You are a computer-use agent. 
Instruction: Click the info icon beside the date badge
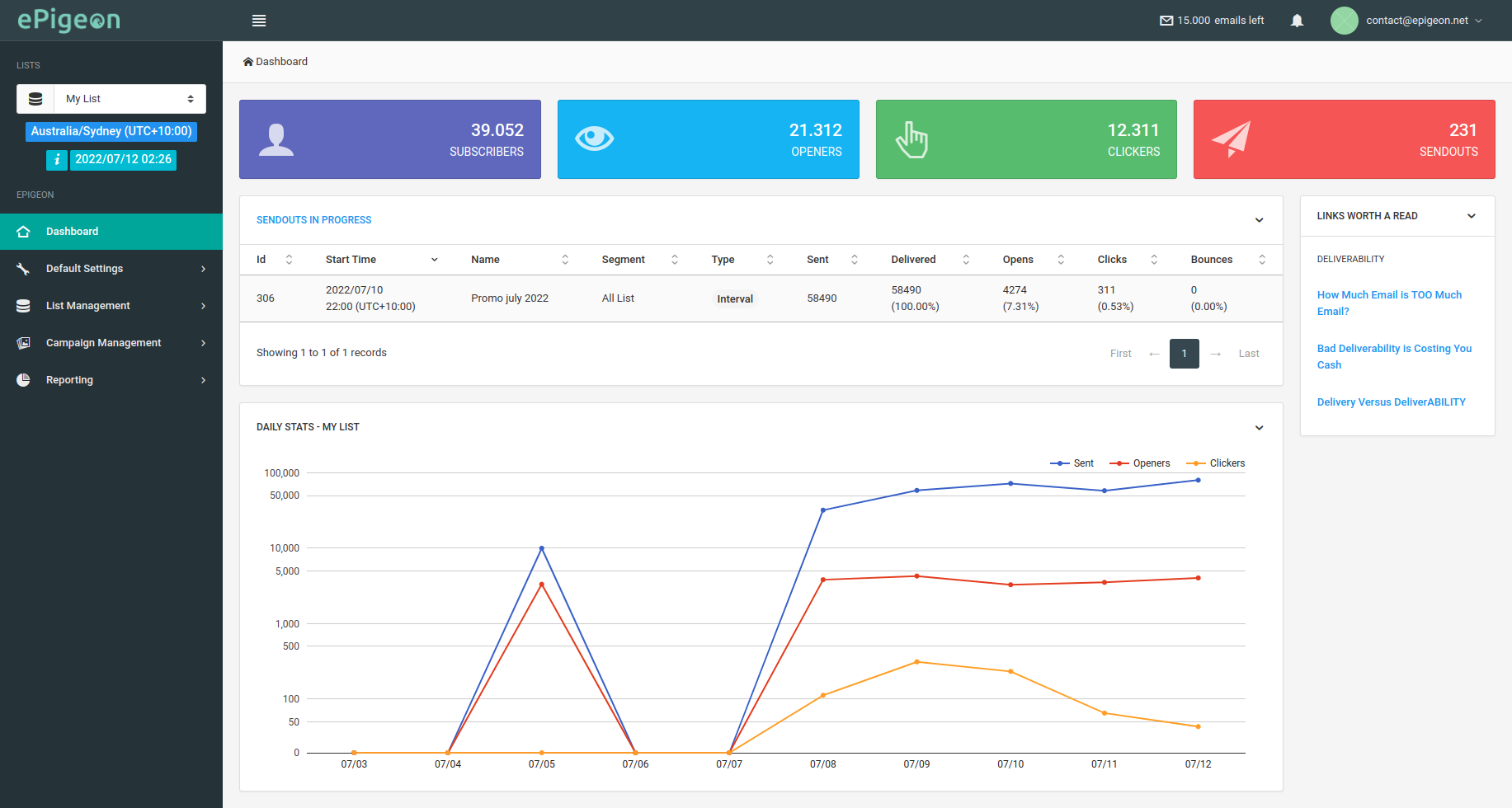click(x=56, y=160)
